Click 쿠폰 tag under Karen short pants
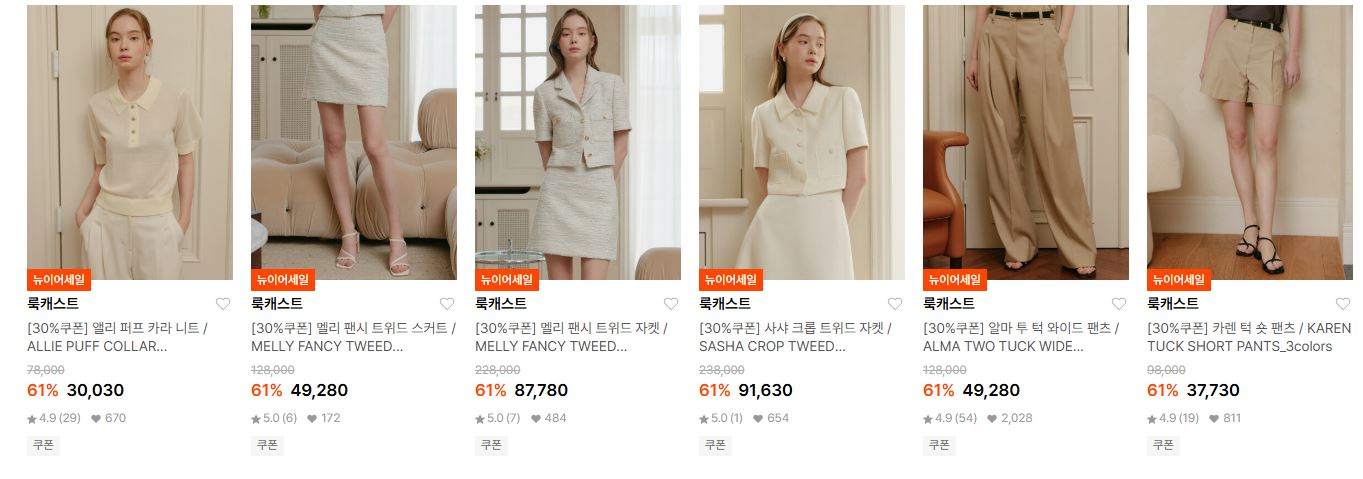Viewport: 1363px width, 479px height. click(x=1163, y=445)
